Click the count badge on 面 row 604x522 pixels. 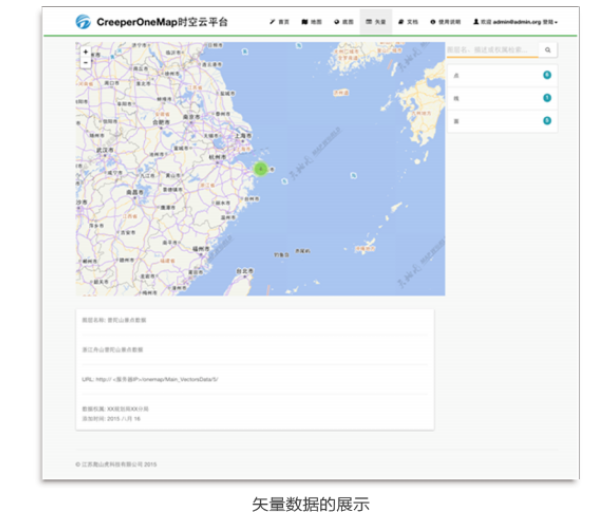click(x=547, y=120)
